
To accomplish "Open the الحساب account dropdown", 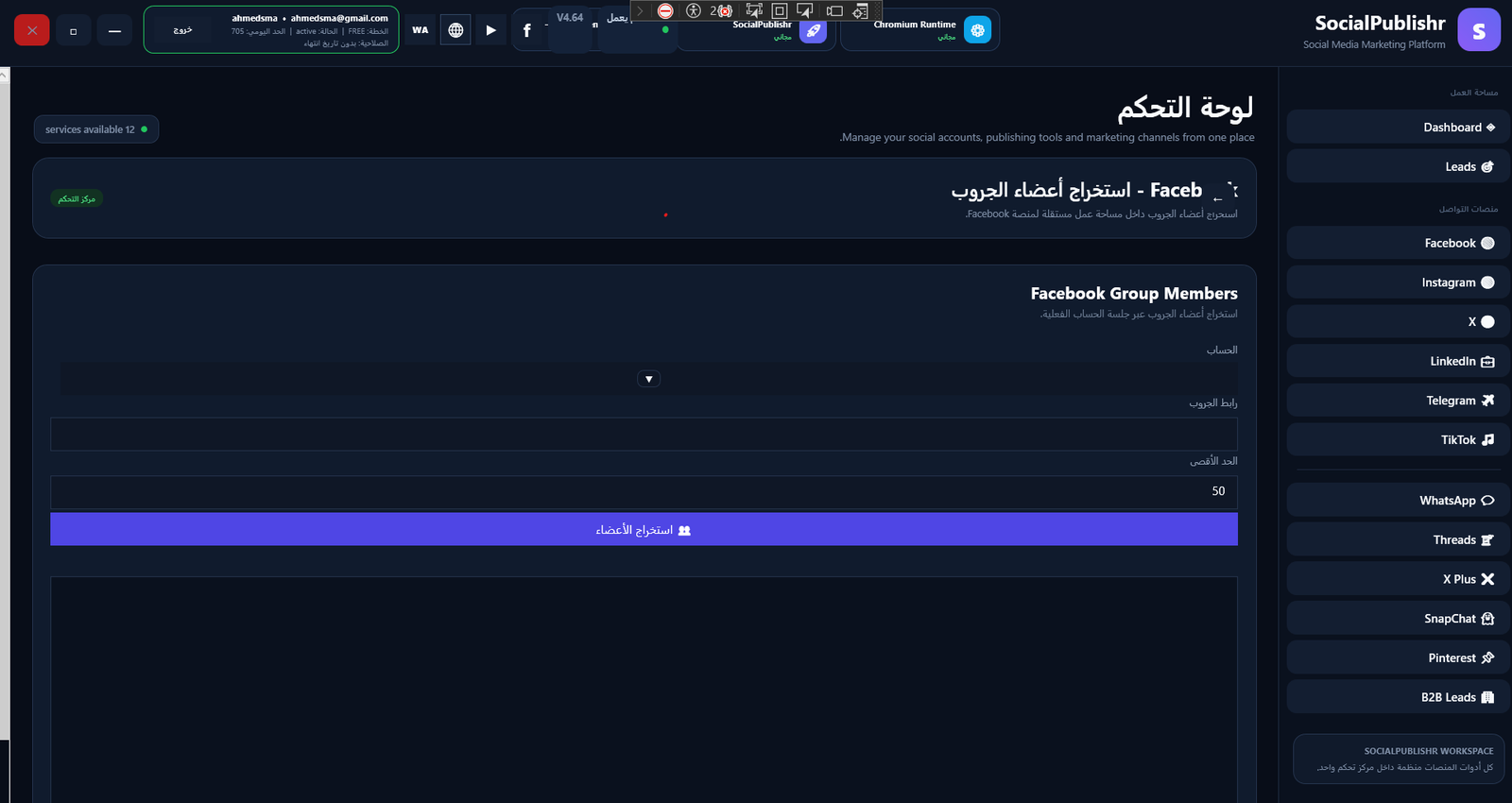I will [x=648, y=379].
